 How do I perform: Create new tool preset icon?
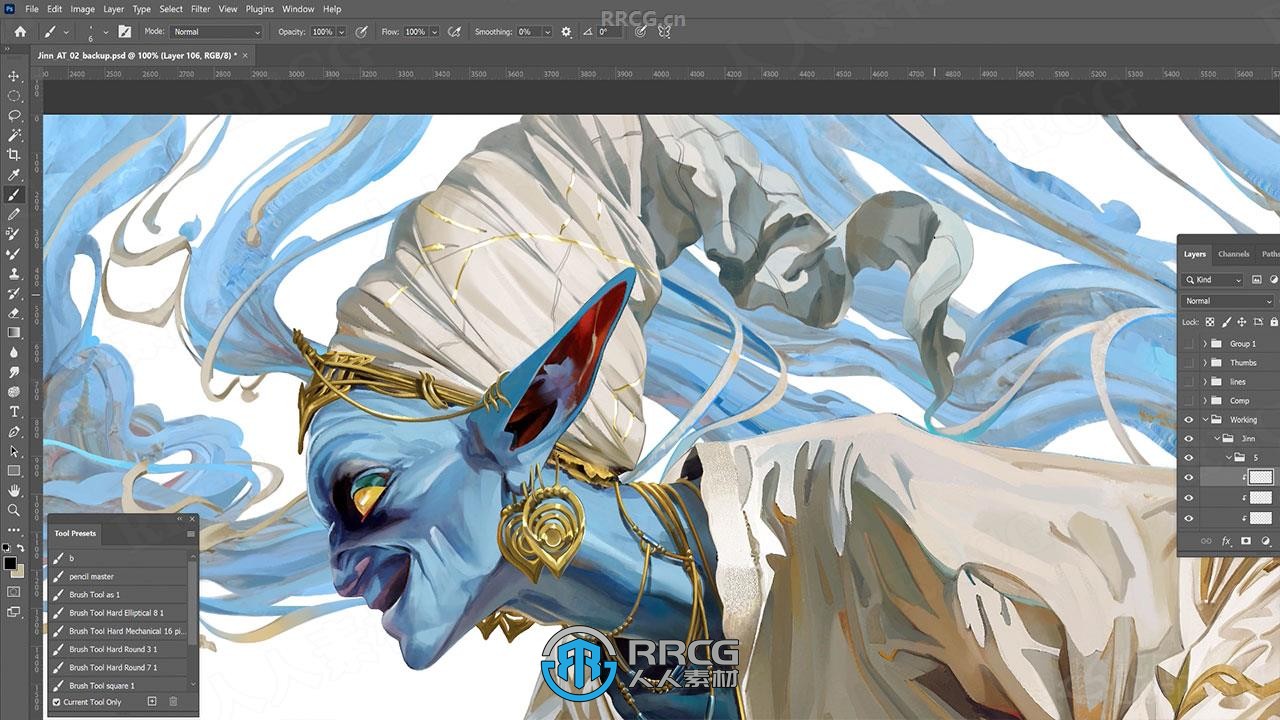[x=152, y=702]
